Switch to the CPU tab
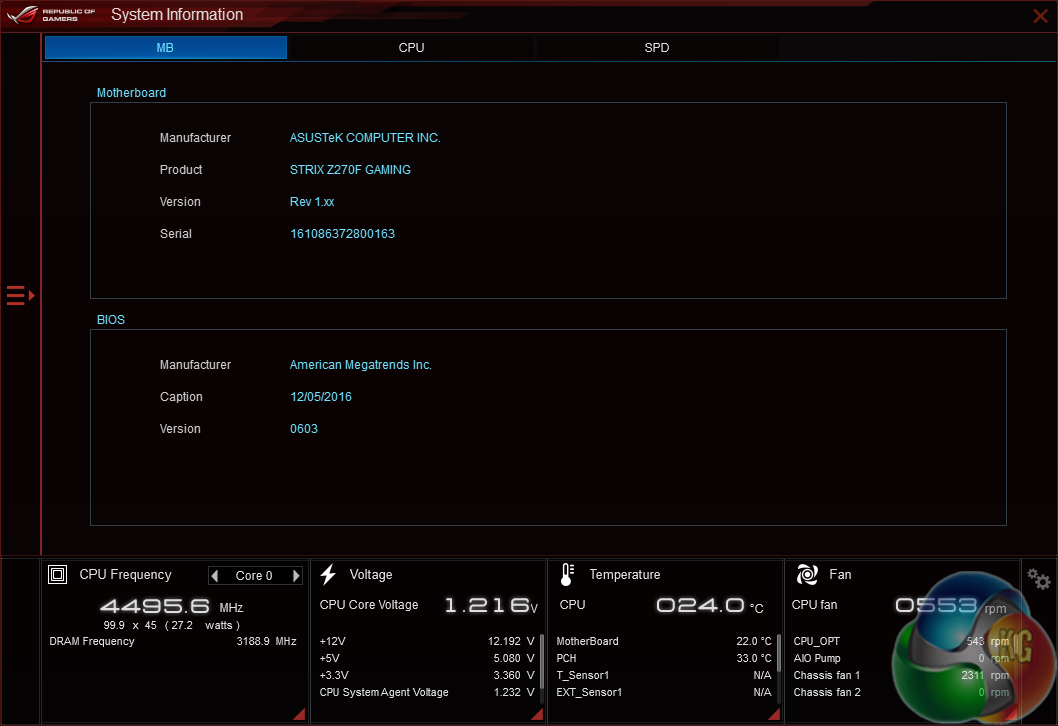This screenshot has width=1058, height=726. (411, 48)
